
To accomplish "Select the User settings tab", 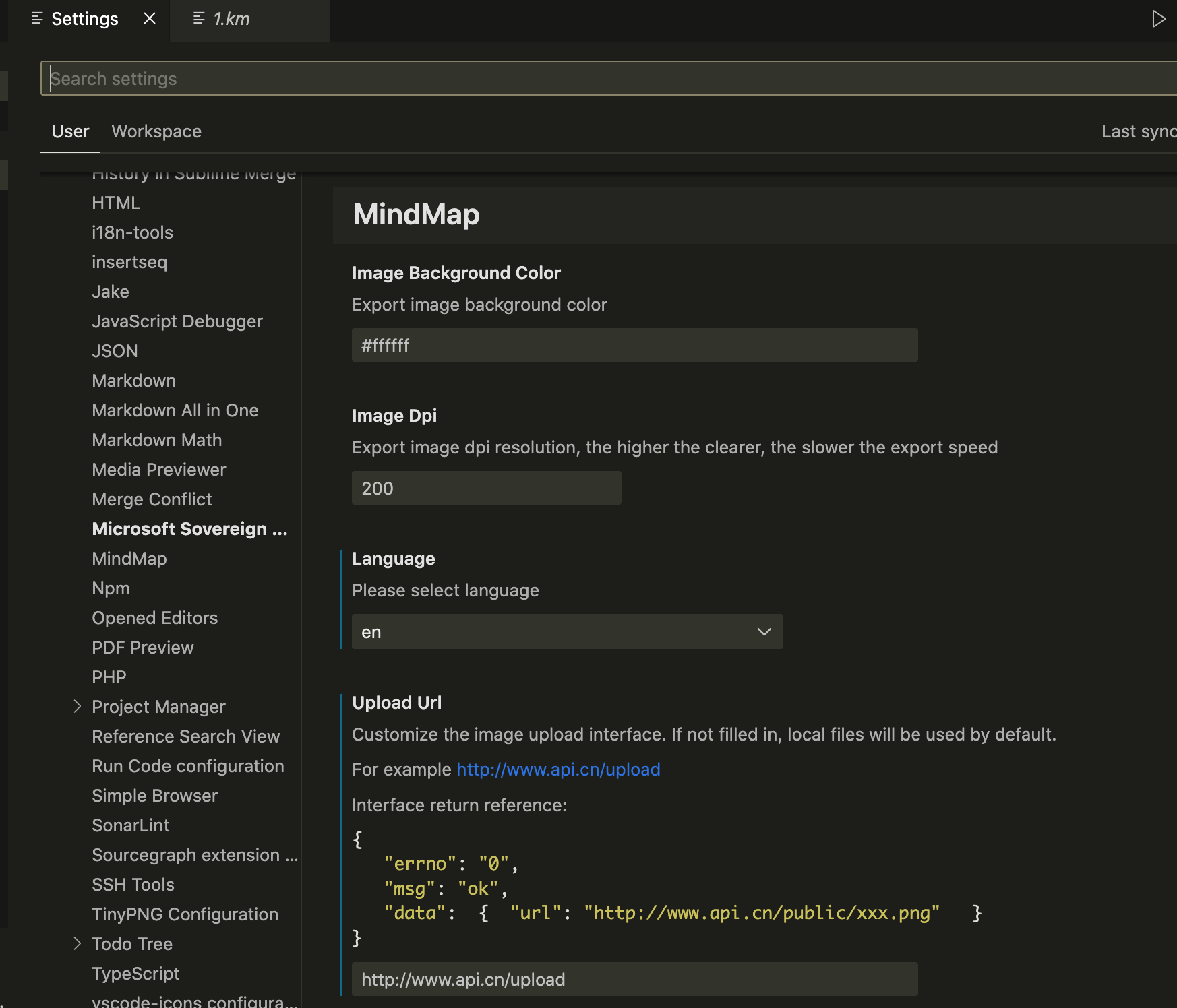I will [70, 131].
